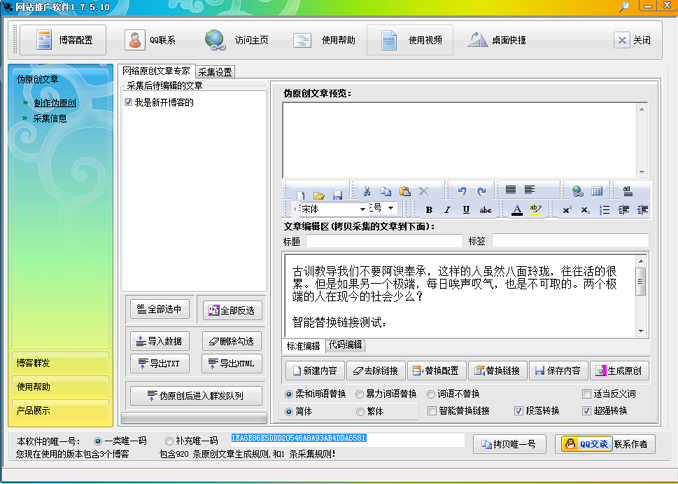Toggle bold formatting
The width and height of the screenshot is (678, 484).
[x=429, y=210]
